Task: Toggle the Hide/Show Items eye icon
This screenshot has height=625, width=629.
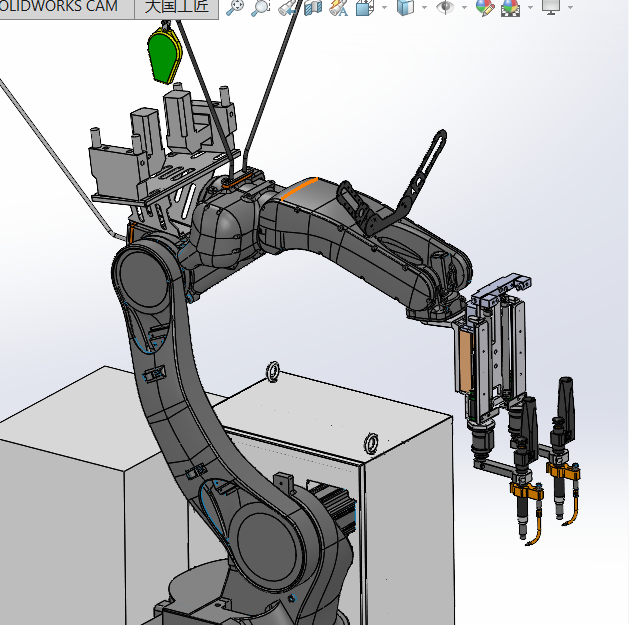Action: (445, 7)
